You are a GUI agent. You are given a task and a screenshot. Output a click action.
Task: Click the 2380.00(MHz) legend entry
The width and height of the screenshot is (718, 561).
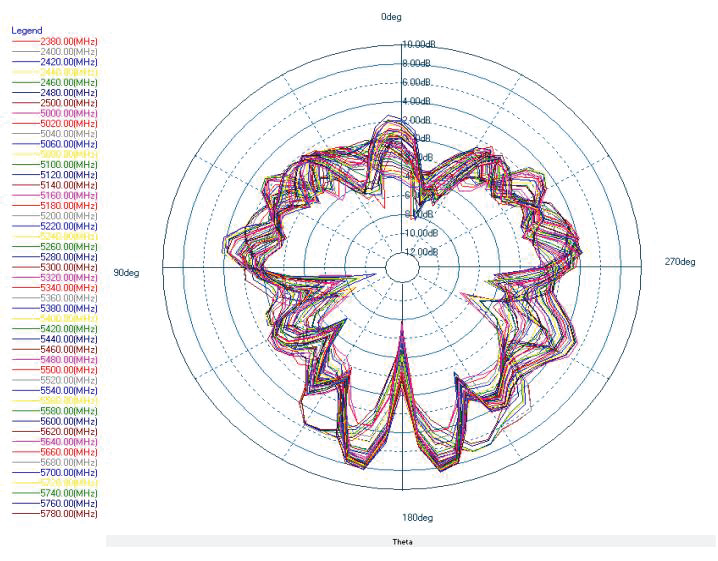click(x=68, y=41)
